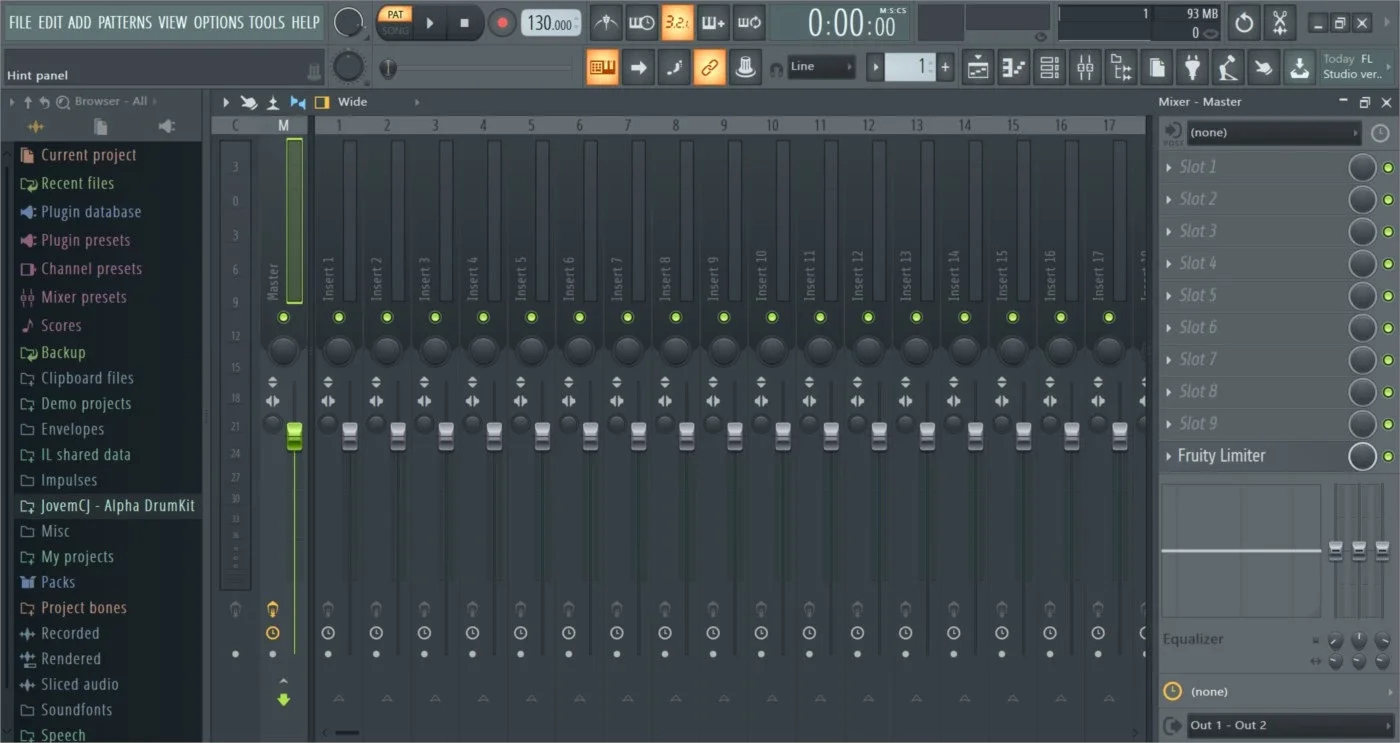
Task: Open the TOOLS menu
Action: (267, 22)
